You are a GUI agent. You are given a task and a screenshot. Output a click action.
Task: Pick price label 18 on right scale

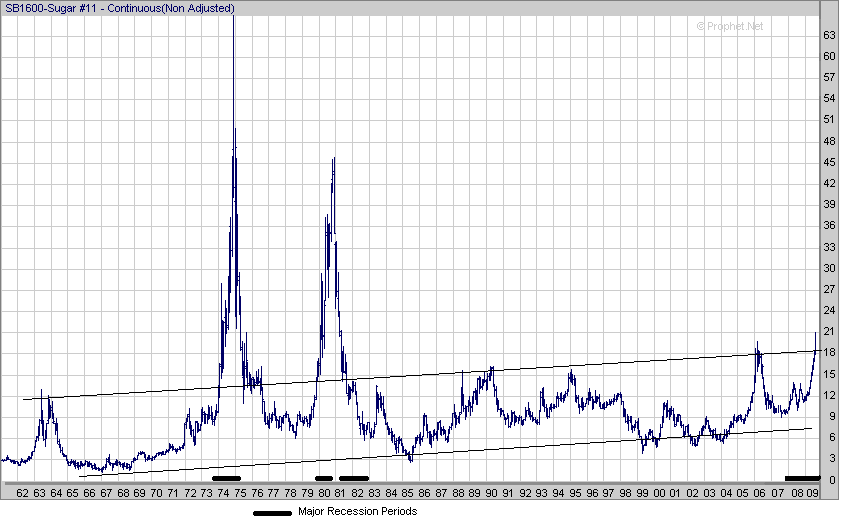(x=829, y=352)
